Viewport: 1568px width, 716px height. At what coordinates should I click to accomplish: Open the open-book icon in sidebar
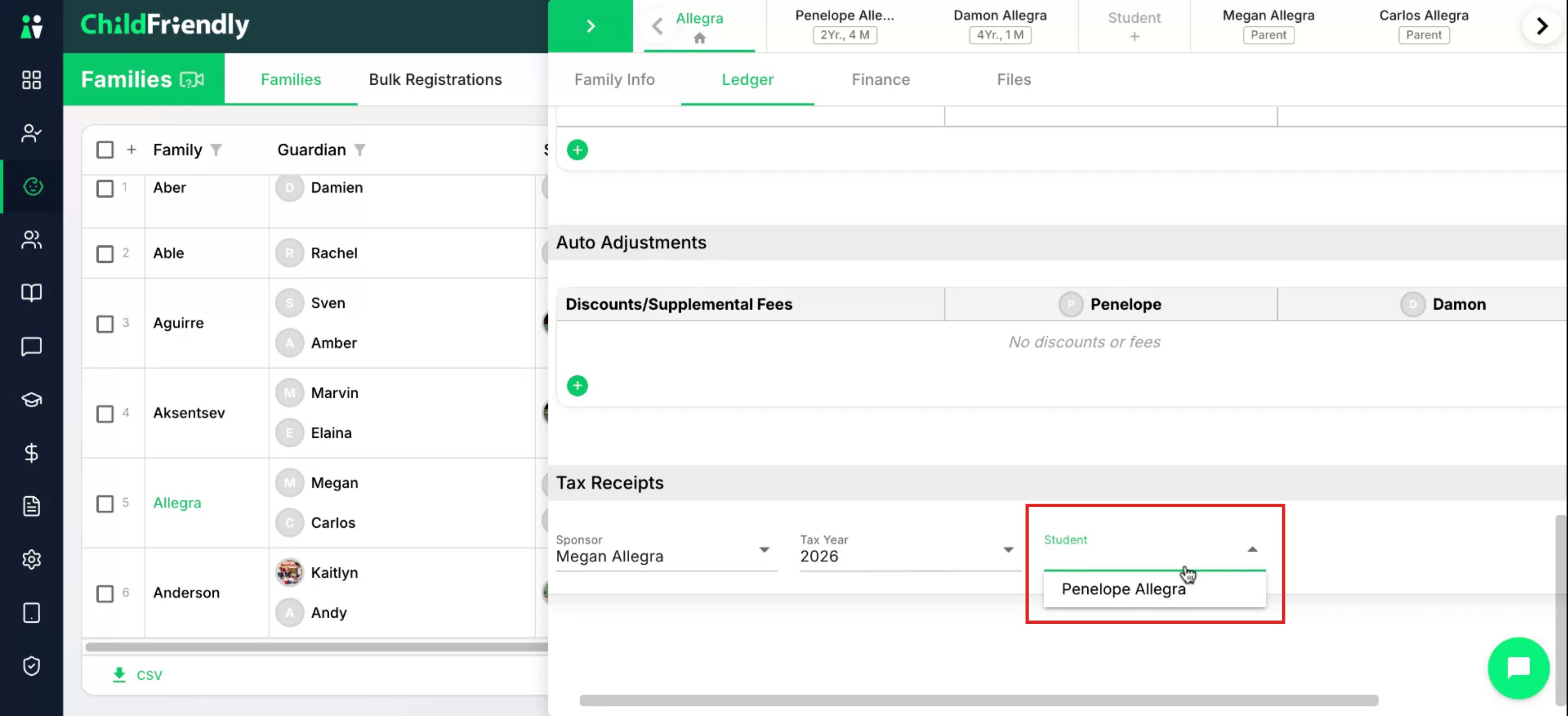(x=31, y=293)
